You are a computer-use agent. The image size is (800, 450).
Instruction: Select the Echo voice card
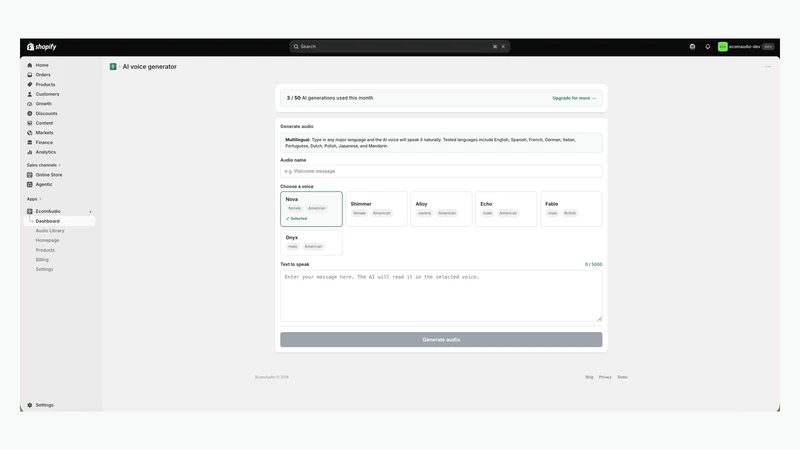[506, 209]
